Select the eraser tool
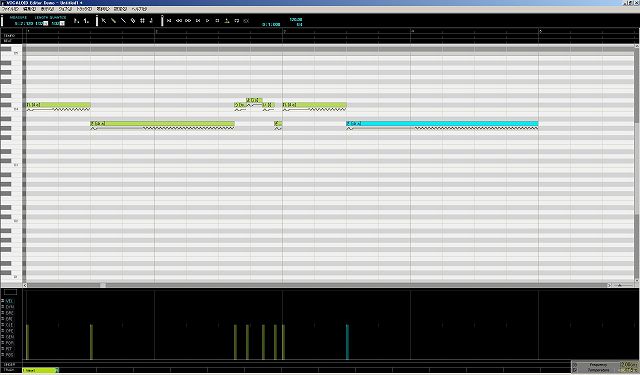 point(133,20)
